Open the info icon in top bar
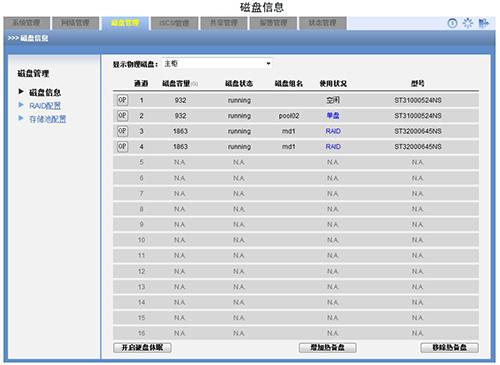 [452, 23]
